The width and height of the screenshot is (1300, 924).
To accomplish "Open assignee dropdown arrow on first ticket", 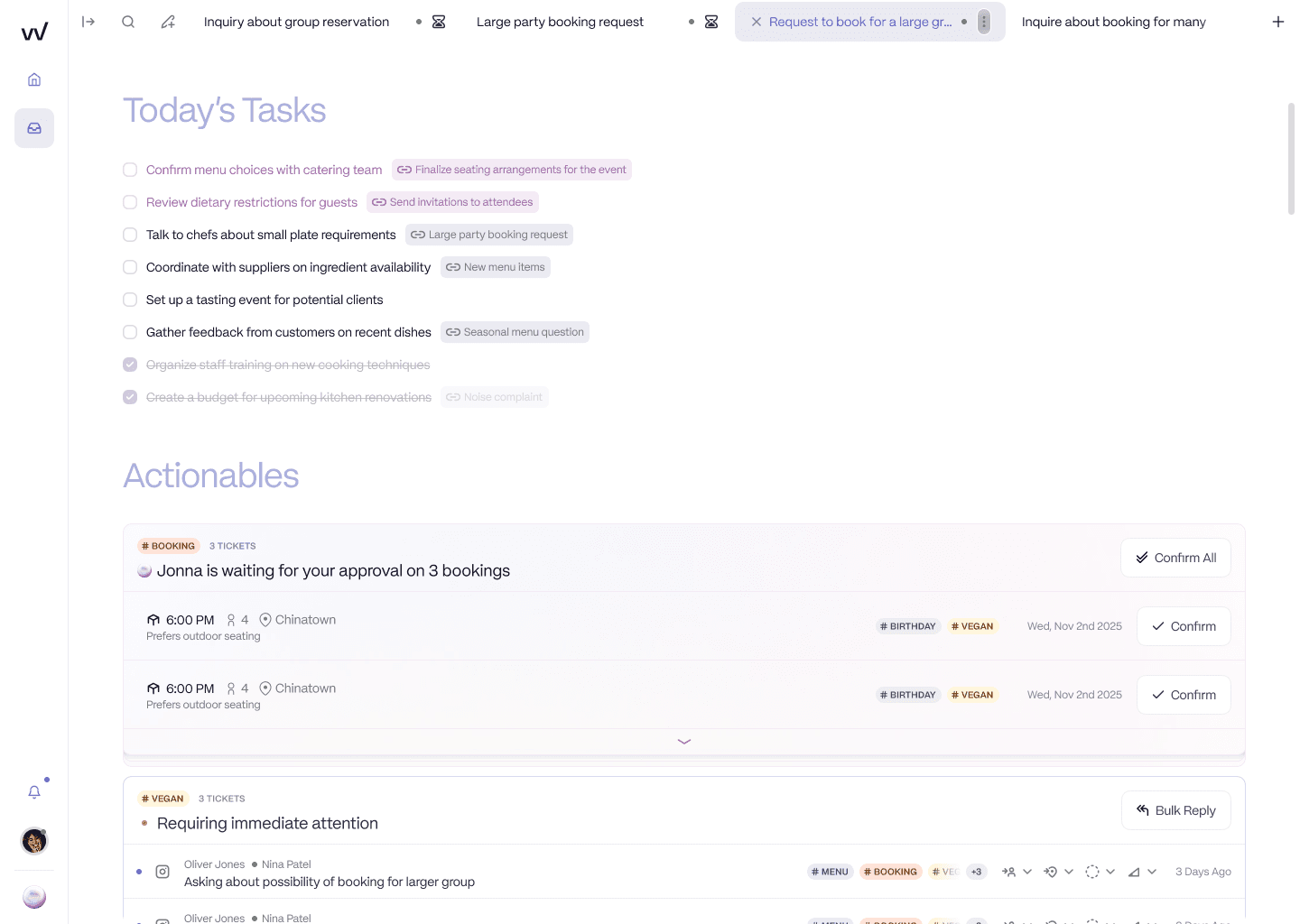I will [1027, 872].
